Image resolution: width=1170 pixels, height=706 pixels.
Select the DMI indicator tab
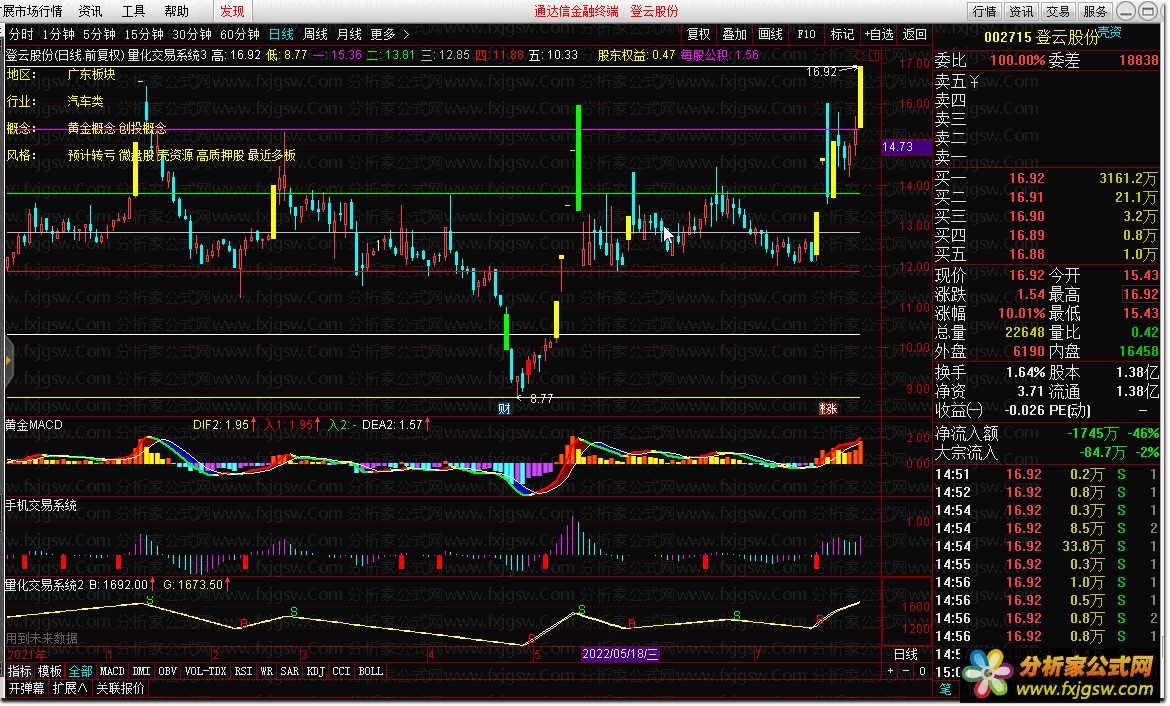[142, 672]
